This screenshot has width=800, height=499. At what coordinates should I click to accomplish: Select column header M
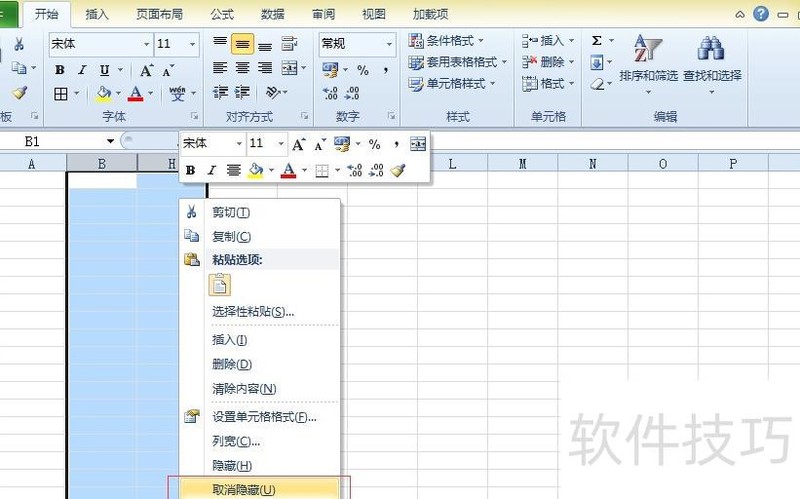click(522, 164)
